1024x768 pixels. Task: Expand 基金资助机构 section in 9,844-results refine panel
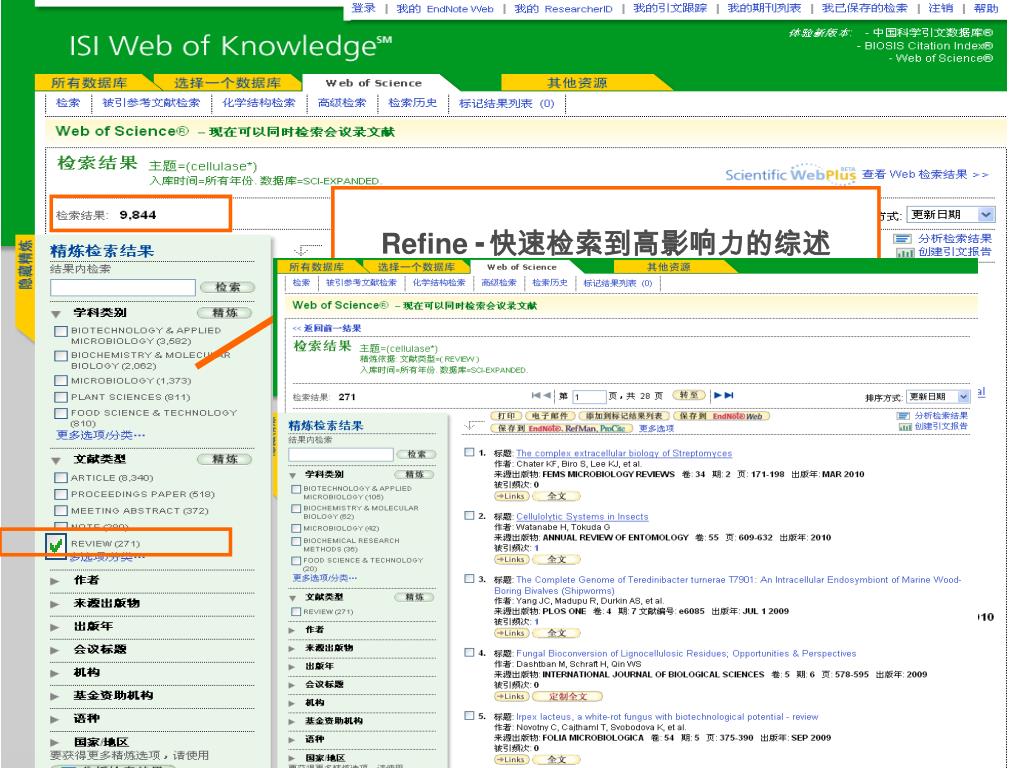55,696
